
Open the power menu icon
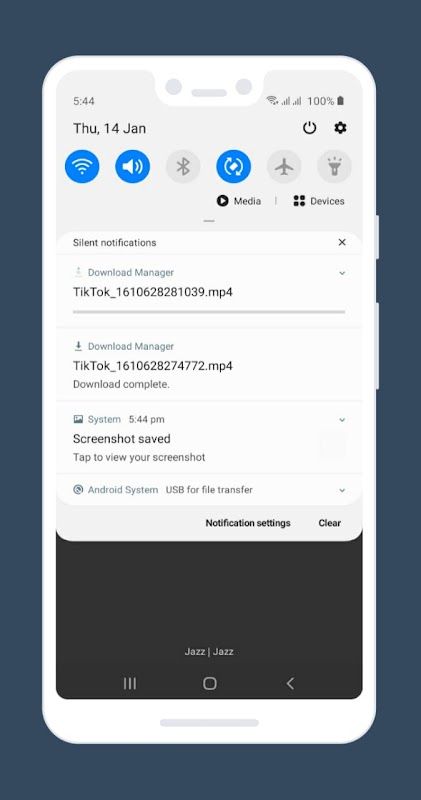click(x=309, y=128)
